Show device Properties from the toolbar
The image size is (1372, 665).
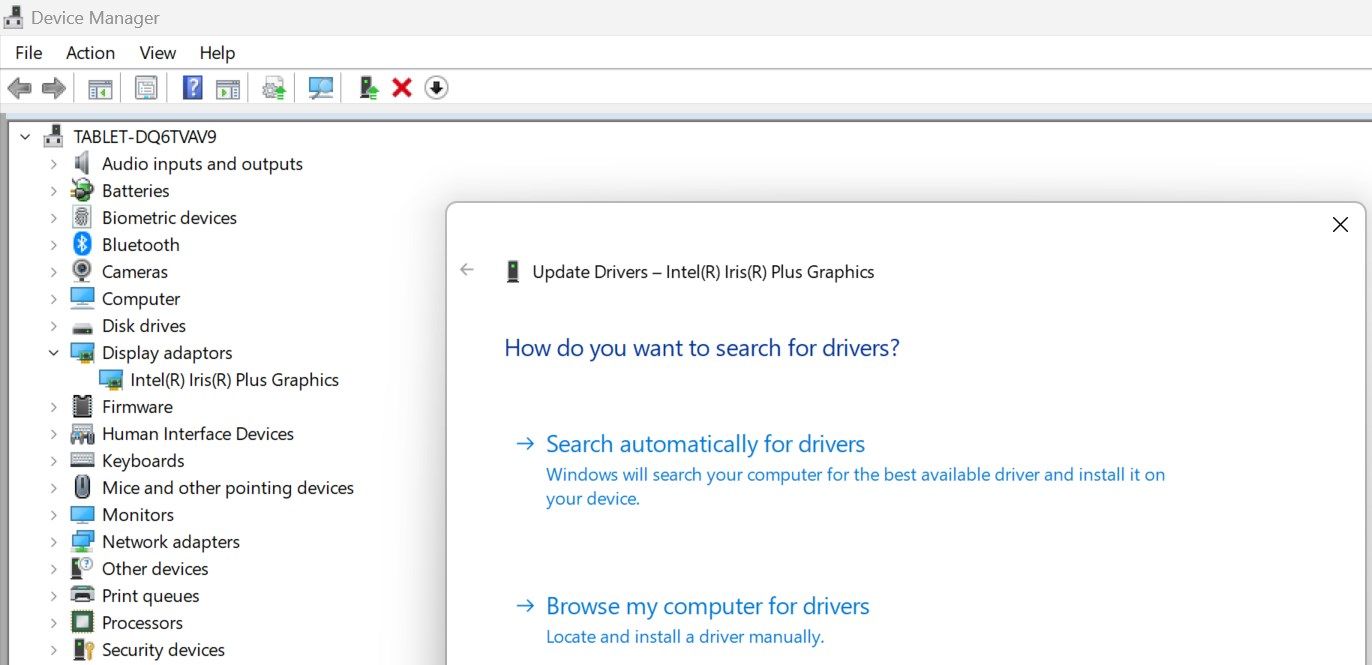click(x=146, y=87)
